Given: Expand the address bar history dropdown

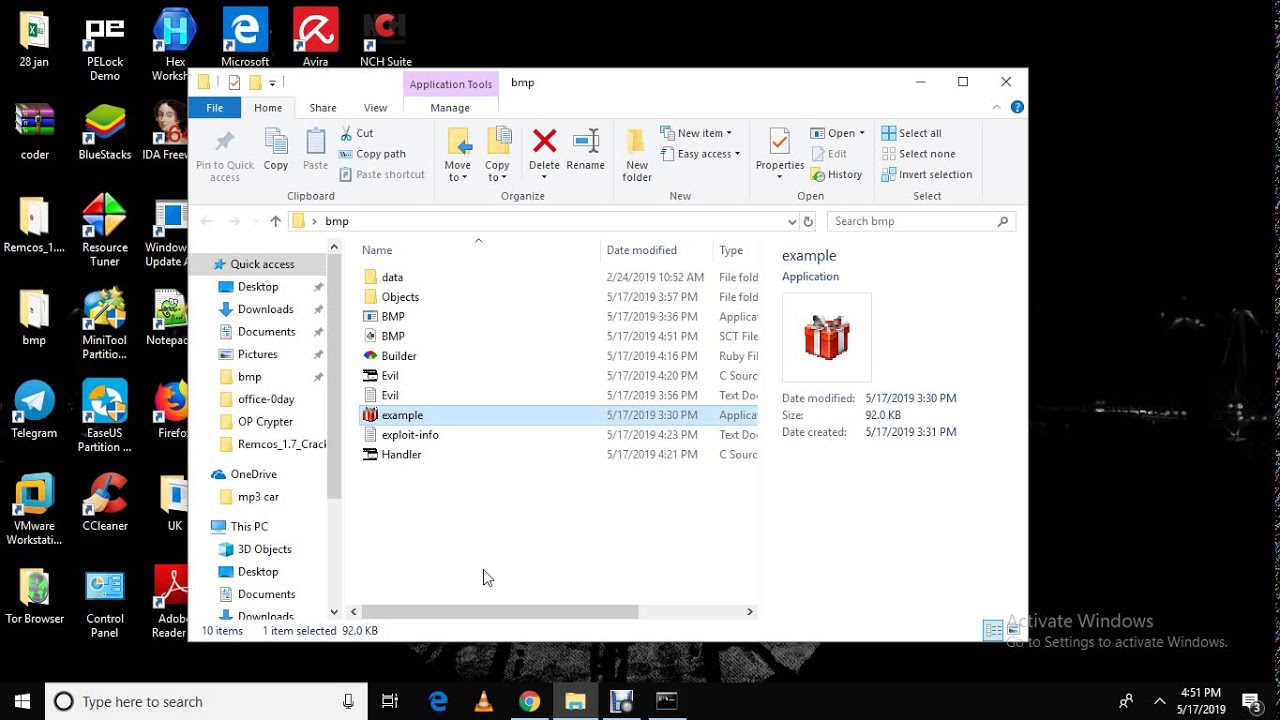Looking at the screenshot, I should 792,221.
